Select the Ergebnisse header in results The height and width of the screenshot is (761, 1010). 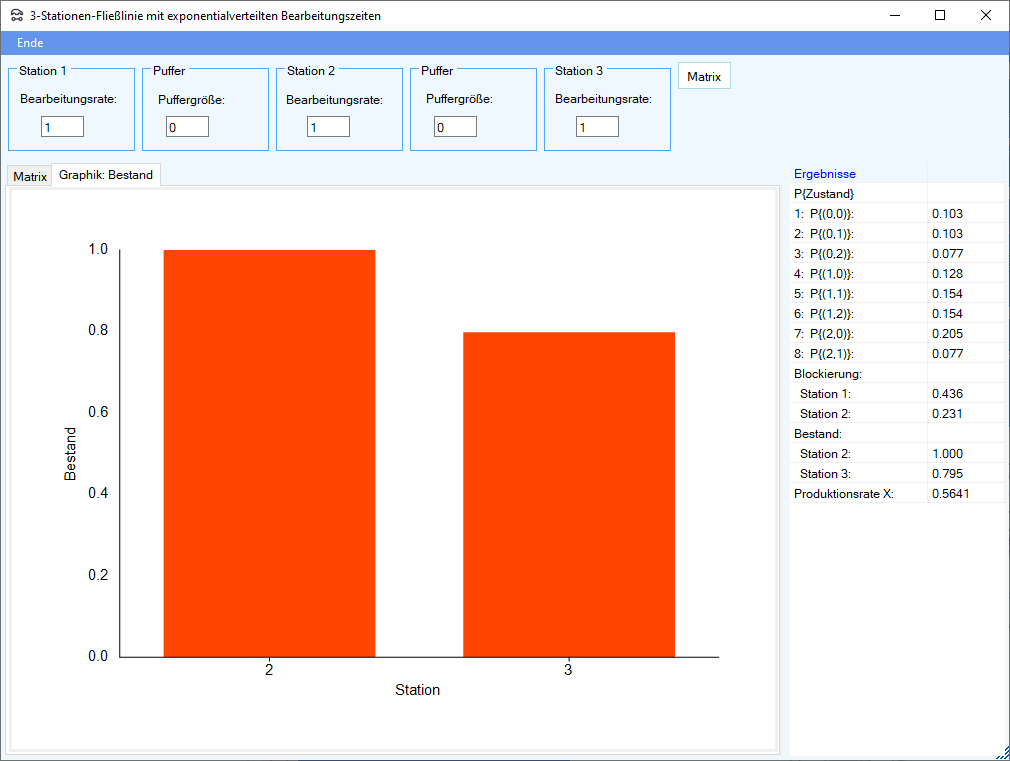point(825,174)
